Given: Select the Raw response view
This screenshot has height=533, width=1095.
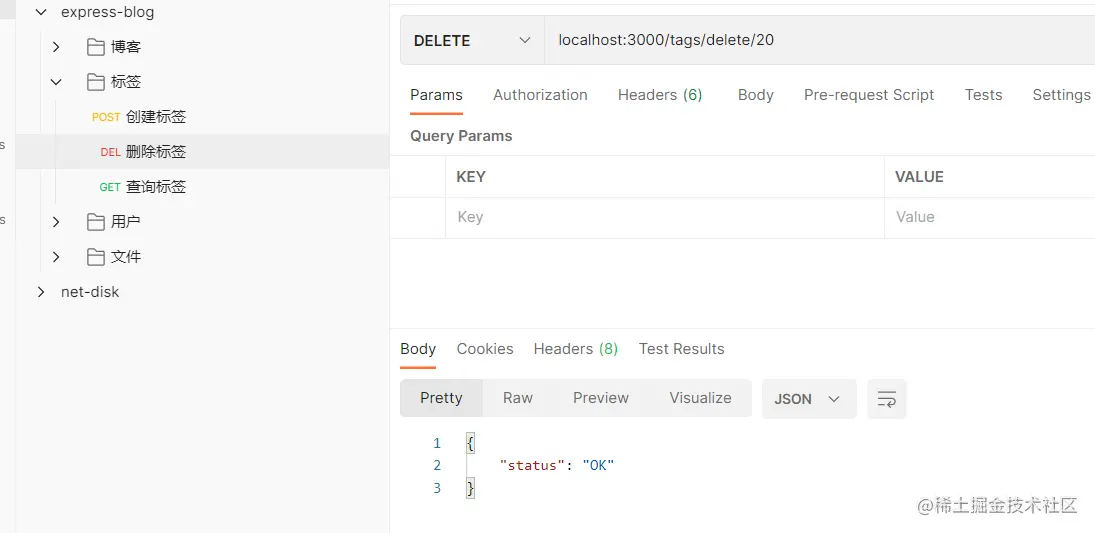Looking at the screenshot, I should coord(517,398).
